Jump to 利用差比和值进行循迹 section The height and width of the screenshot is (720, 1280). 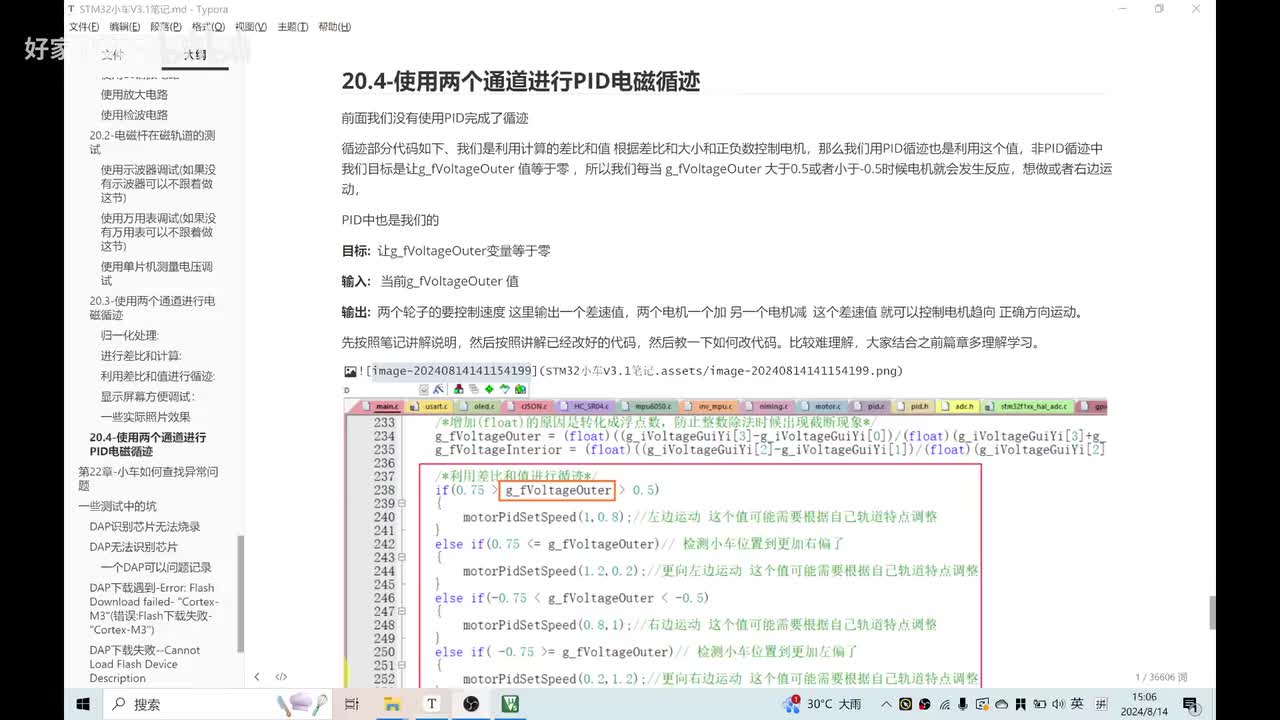click(157, 376)
